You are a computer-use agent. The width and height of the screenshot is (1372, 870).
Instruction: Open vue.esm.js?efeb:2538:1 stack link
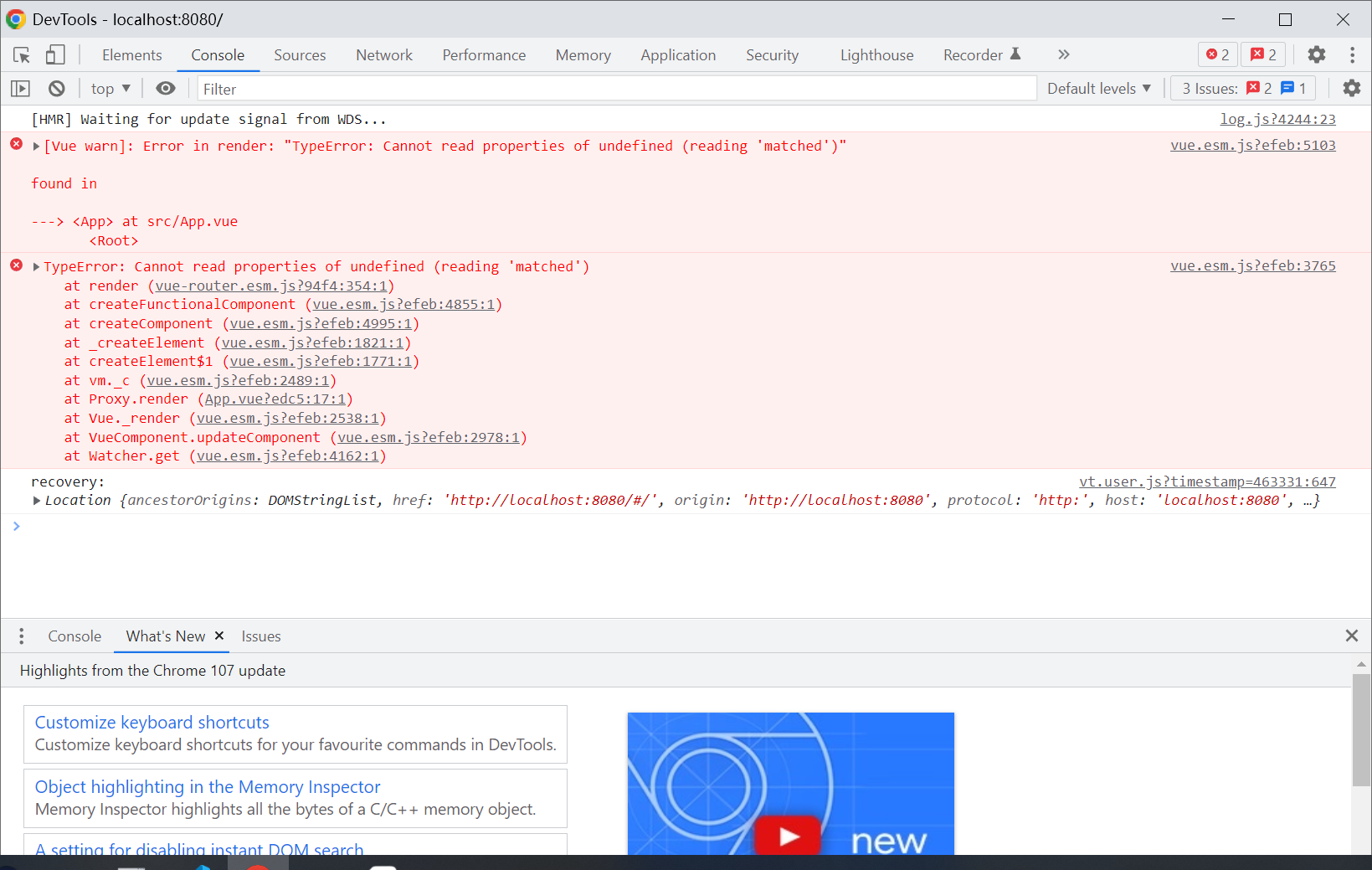coord(288,418)
